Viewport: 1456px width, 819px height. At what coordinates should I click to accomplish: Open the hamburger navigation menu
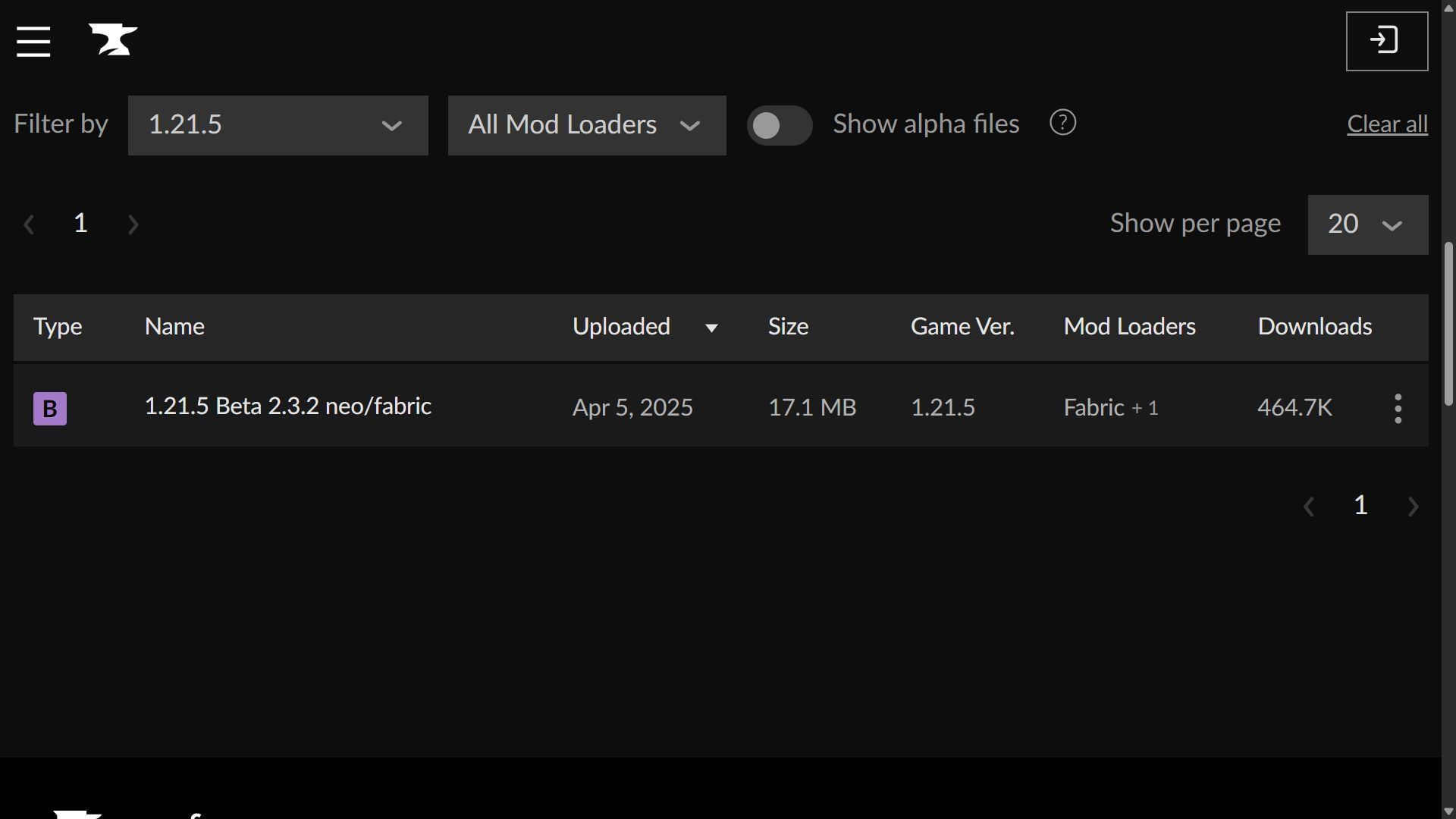click(33, 41)
